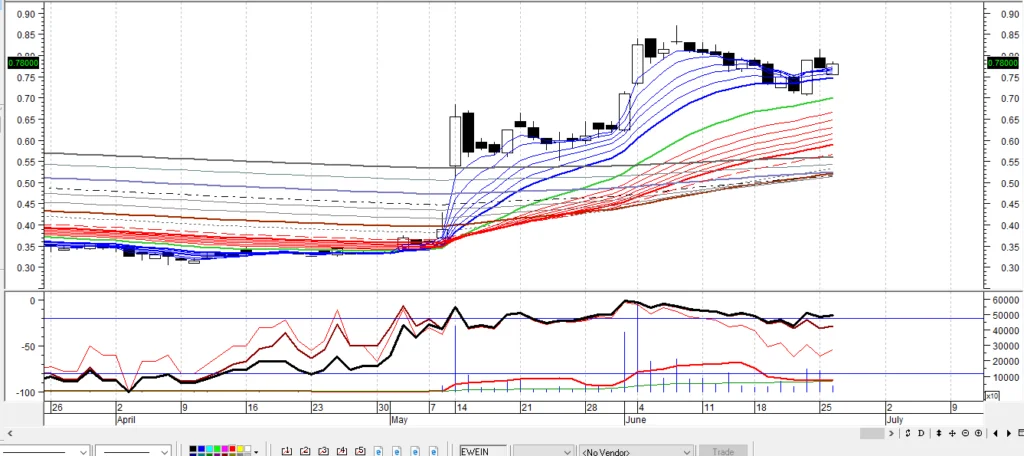The image size is (1024, 456).
Task: Click the date label 16 on time axis
Action: point(253,408)
